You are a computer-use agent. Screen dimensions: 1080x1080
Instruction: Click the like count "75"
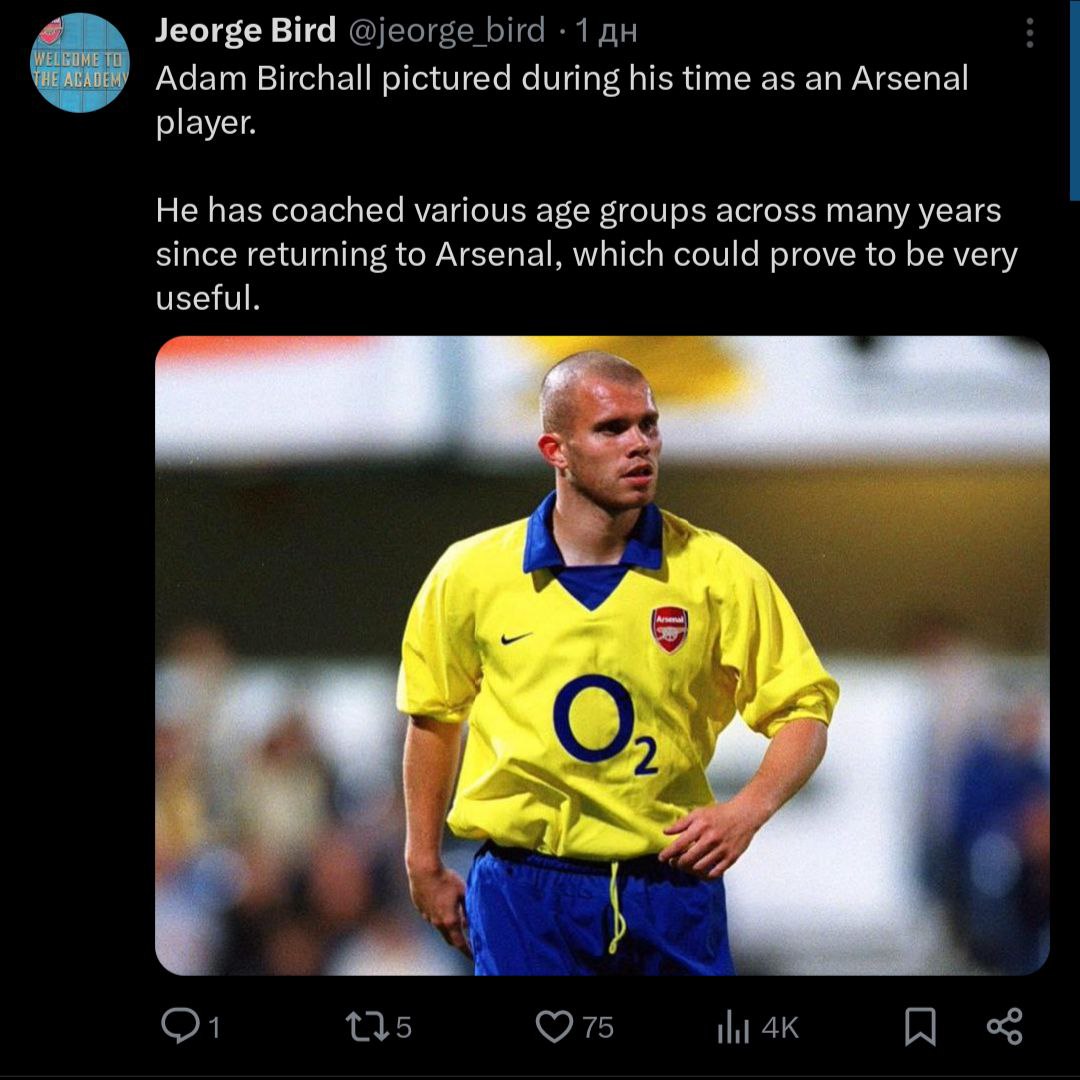click(597, 1027)
